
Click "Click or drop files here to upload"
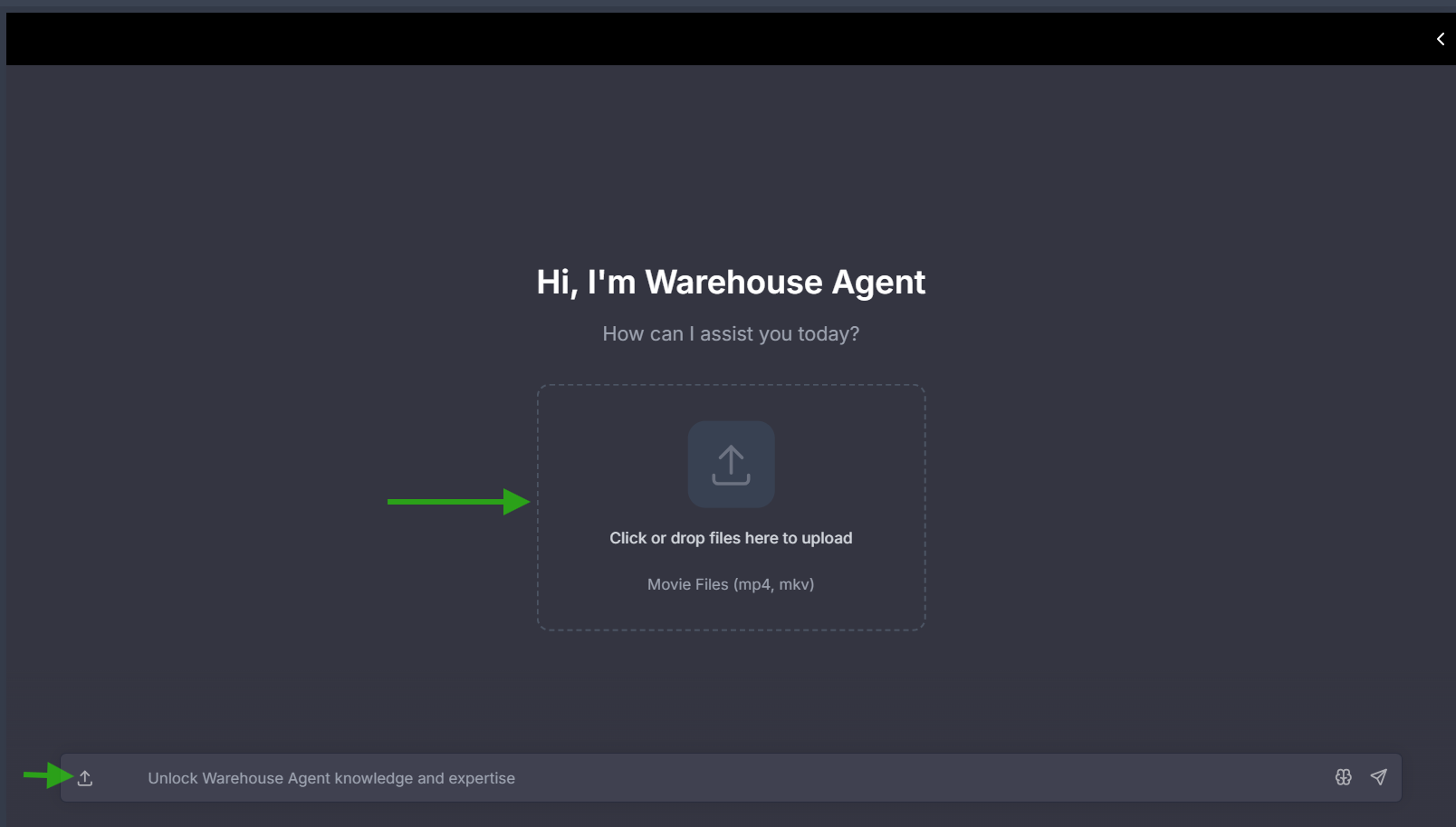731,538
